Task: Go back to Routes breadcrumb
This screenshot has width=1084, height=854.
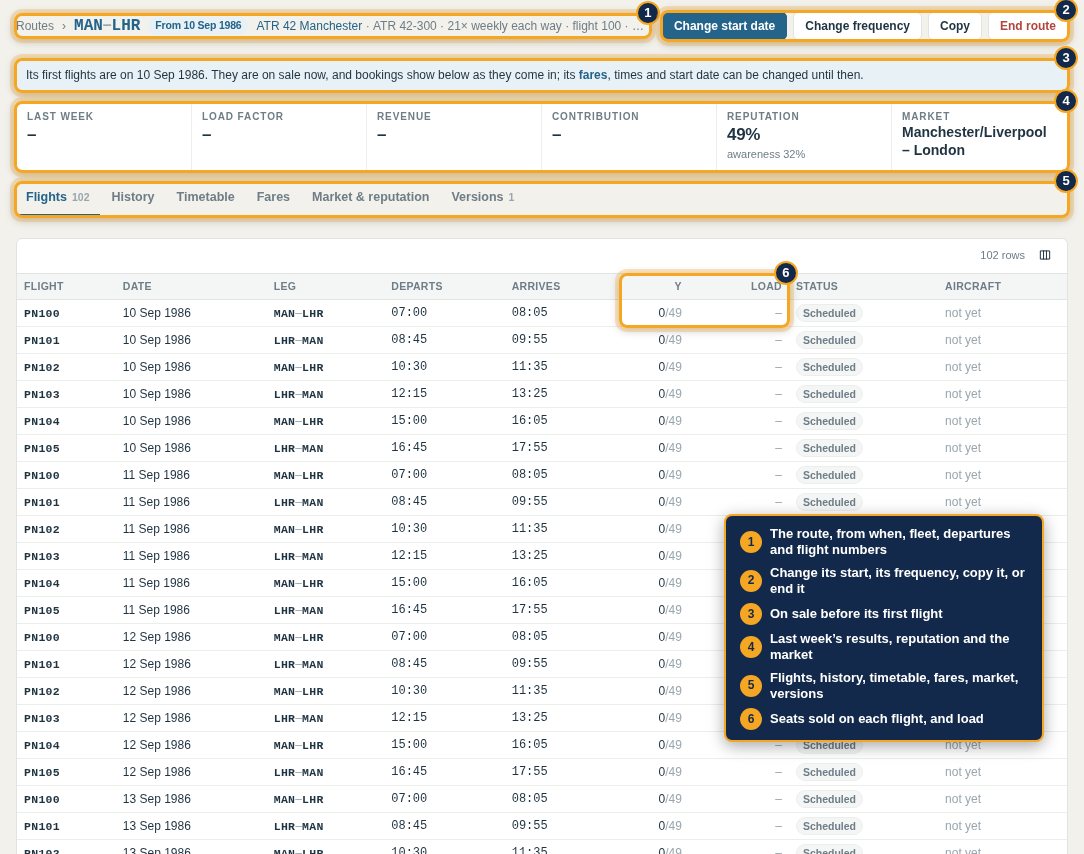Action: (35, 26)
